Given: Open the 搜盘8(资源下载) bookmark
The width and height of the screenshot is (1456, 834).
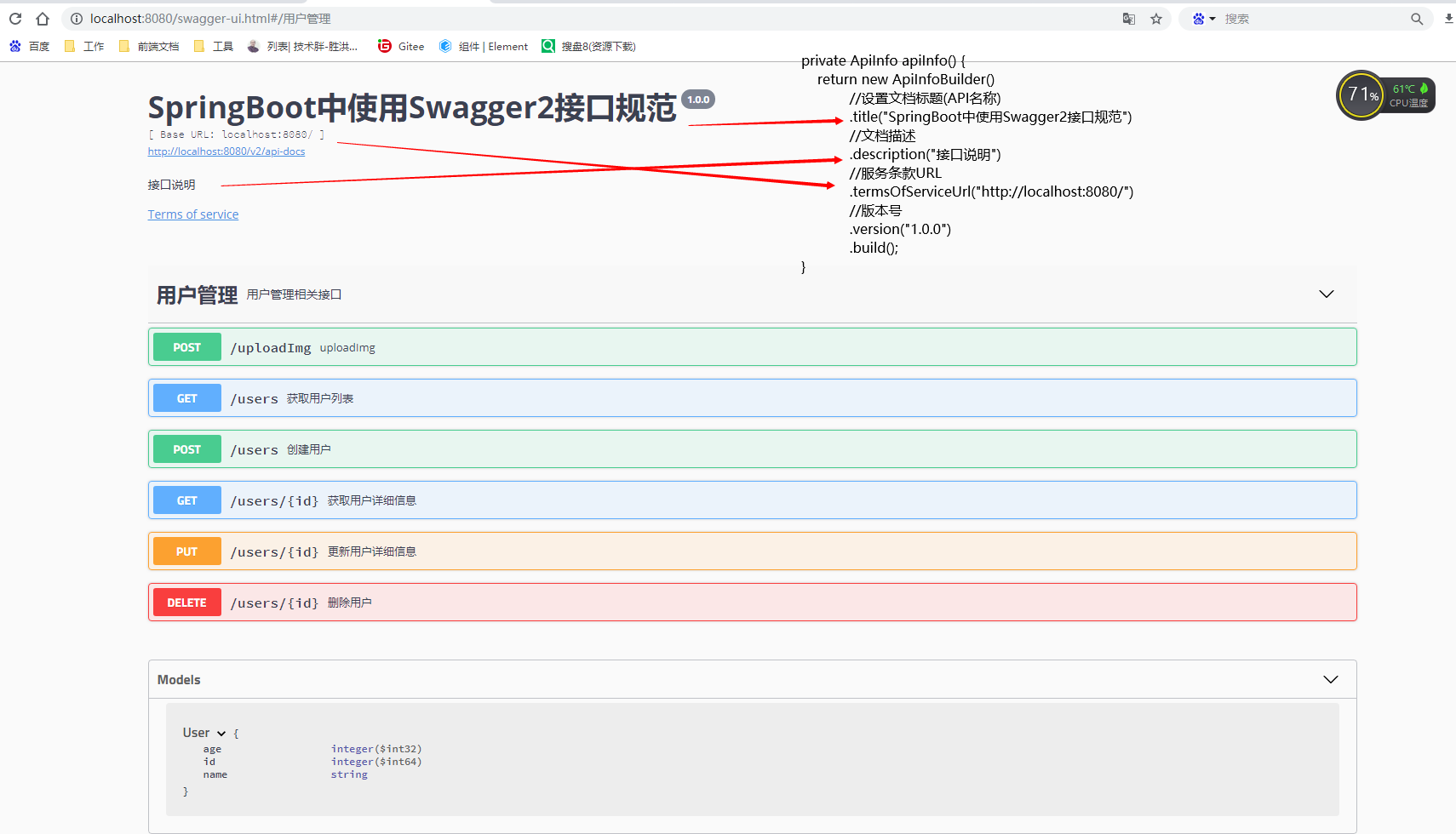Looking at the screenshot, I should 589,47.
